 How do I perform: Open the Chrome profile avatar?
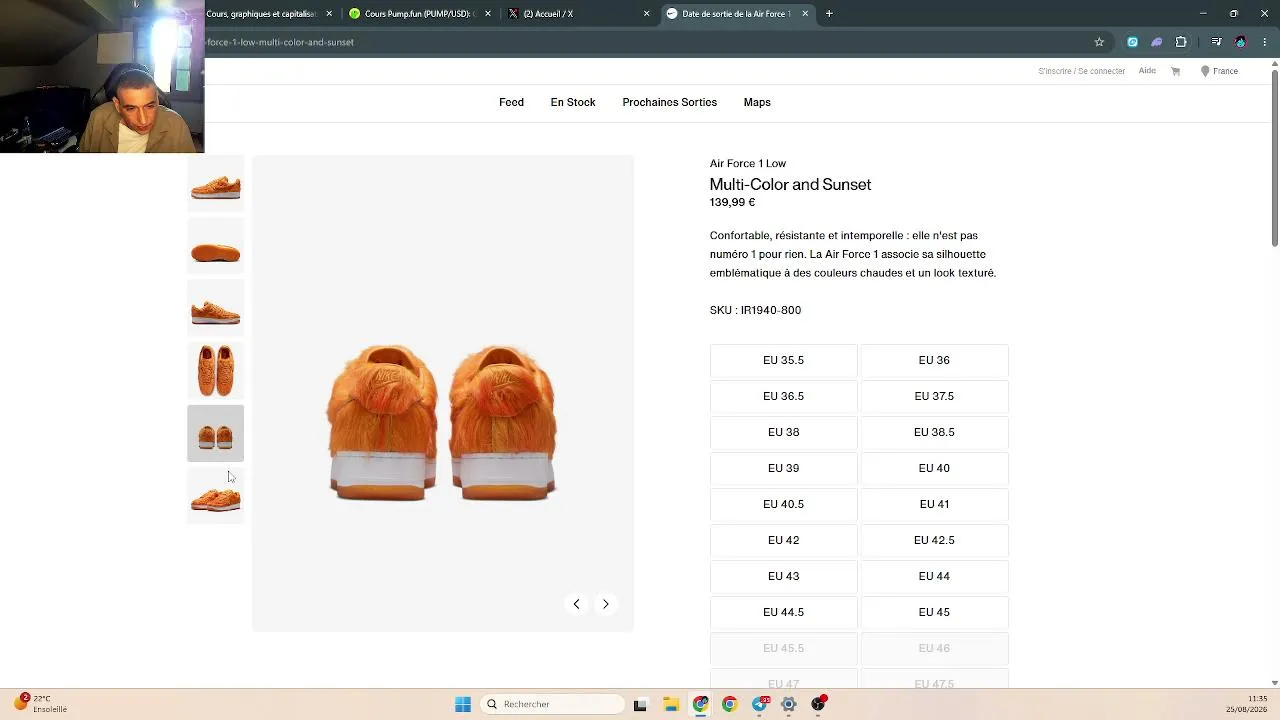pyautogui.click(x=1241, y=42)
